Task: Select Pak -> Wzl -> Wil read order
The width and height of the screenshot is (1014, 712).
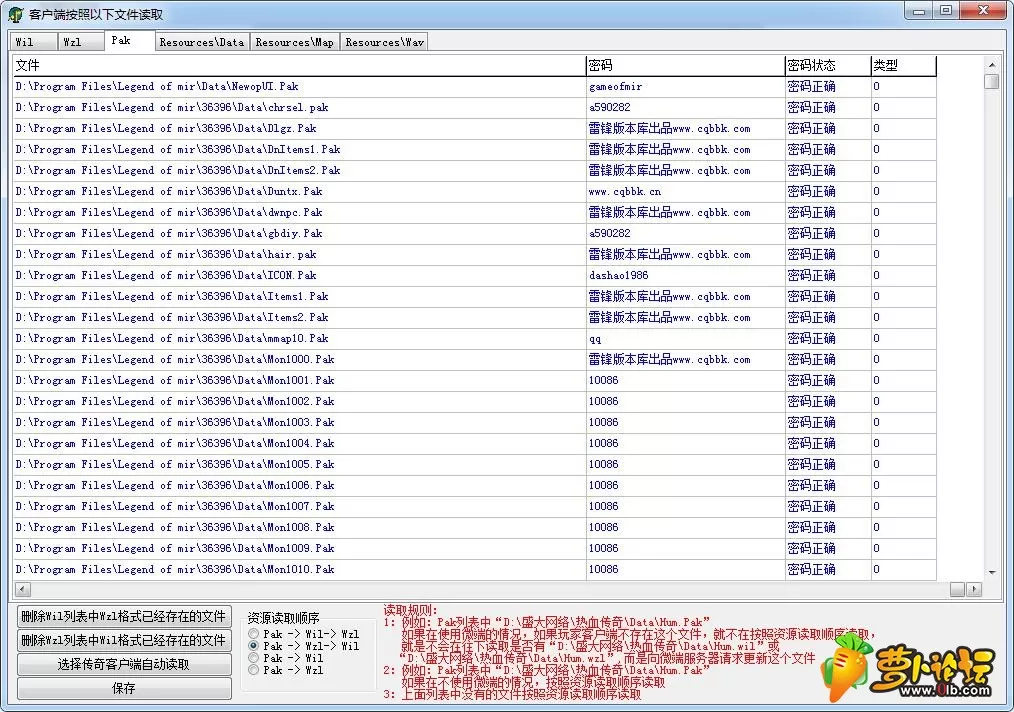Action: [x=304, y=645]
